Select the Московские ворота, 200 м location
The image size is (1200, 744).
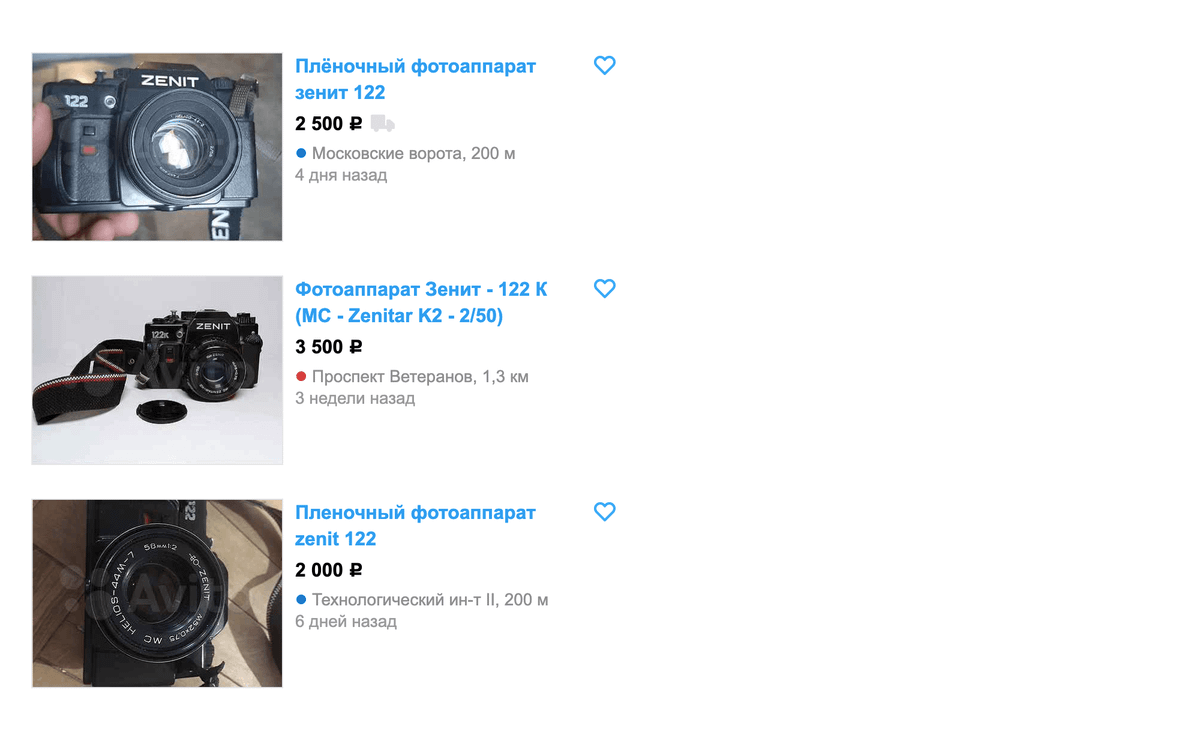(x=413, y=153)
